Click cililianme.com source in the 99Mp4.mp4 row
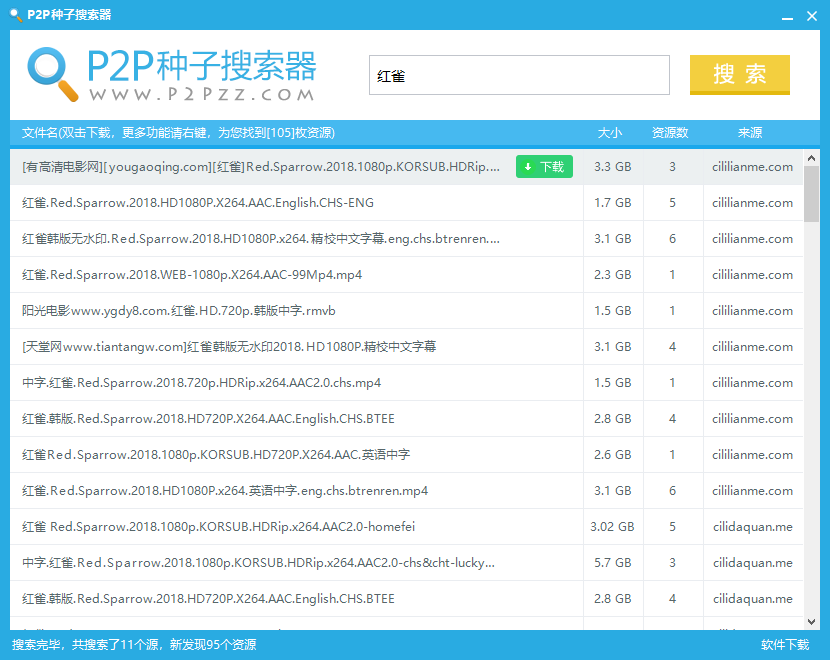830x660 pixels. coord(752,275)
